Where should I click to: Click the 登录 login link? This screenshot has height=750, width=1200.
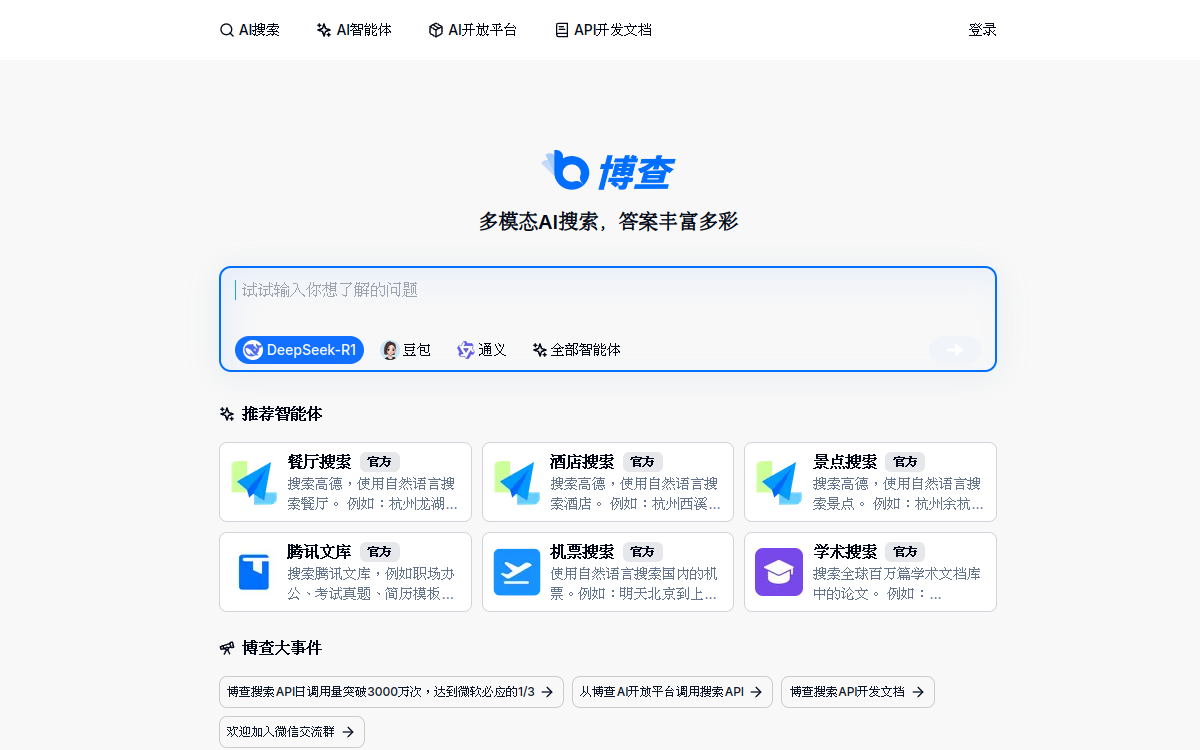pyautogui.click(x=983, y=30)
